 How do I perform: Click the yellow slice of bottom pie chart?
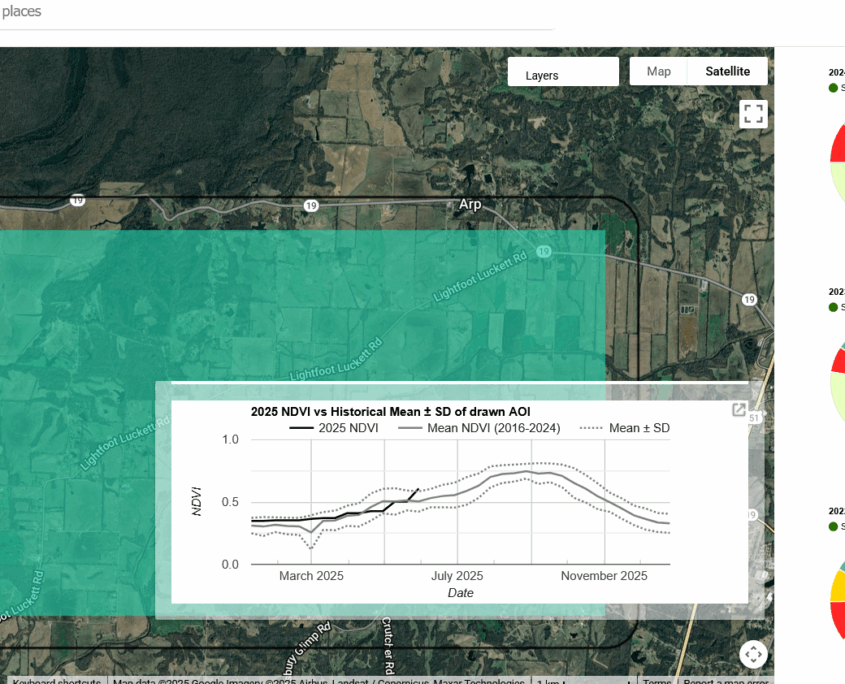pos(837,587)
